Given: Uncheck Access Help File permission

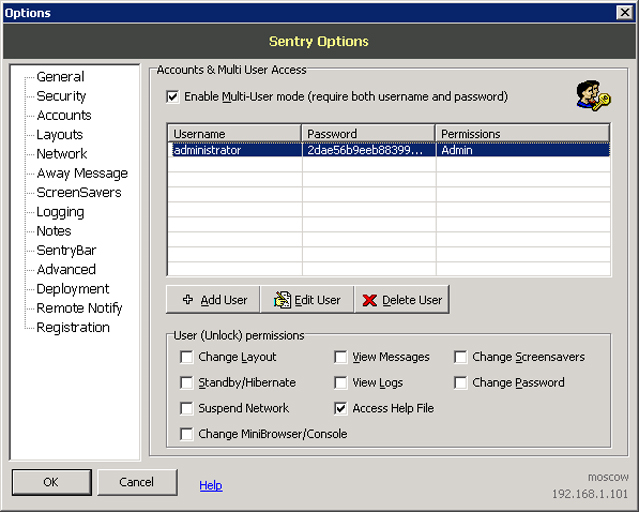Looking at the screenshot, I should point(341,408).
